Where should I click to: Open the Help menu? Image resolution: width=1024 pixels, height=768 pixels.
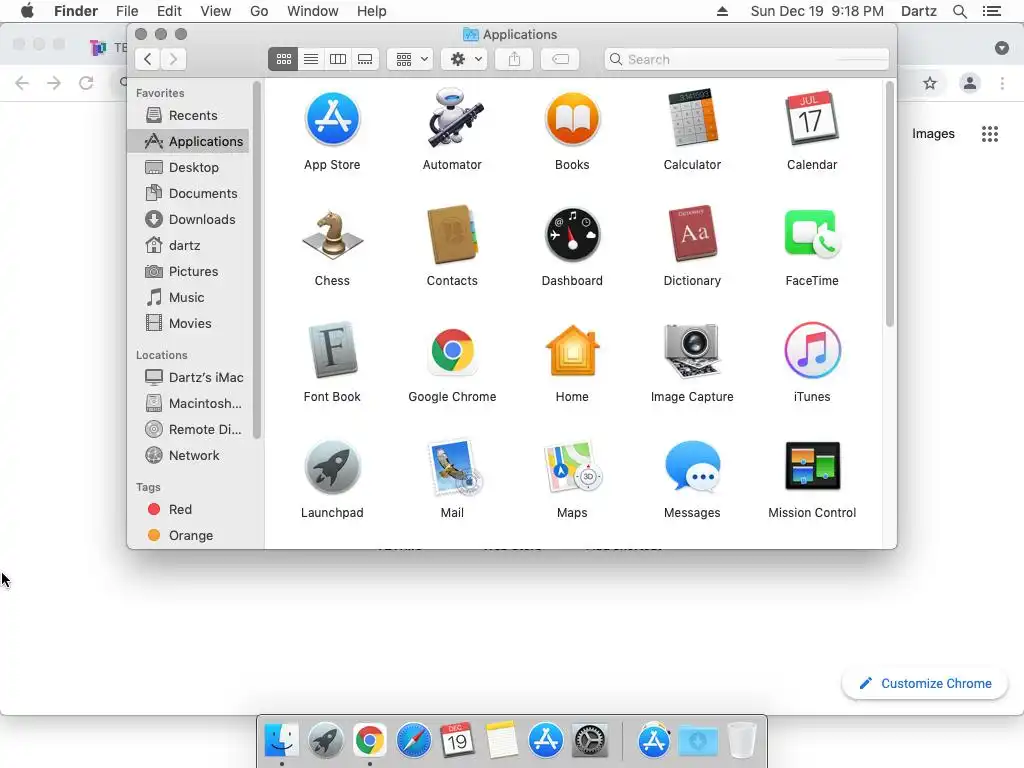372,11
